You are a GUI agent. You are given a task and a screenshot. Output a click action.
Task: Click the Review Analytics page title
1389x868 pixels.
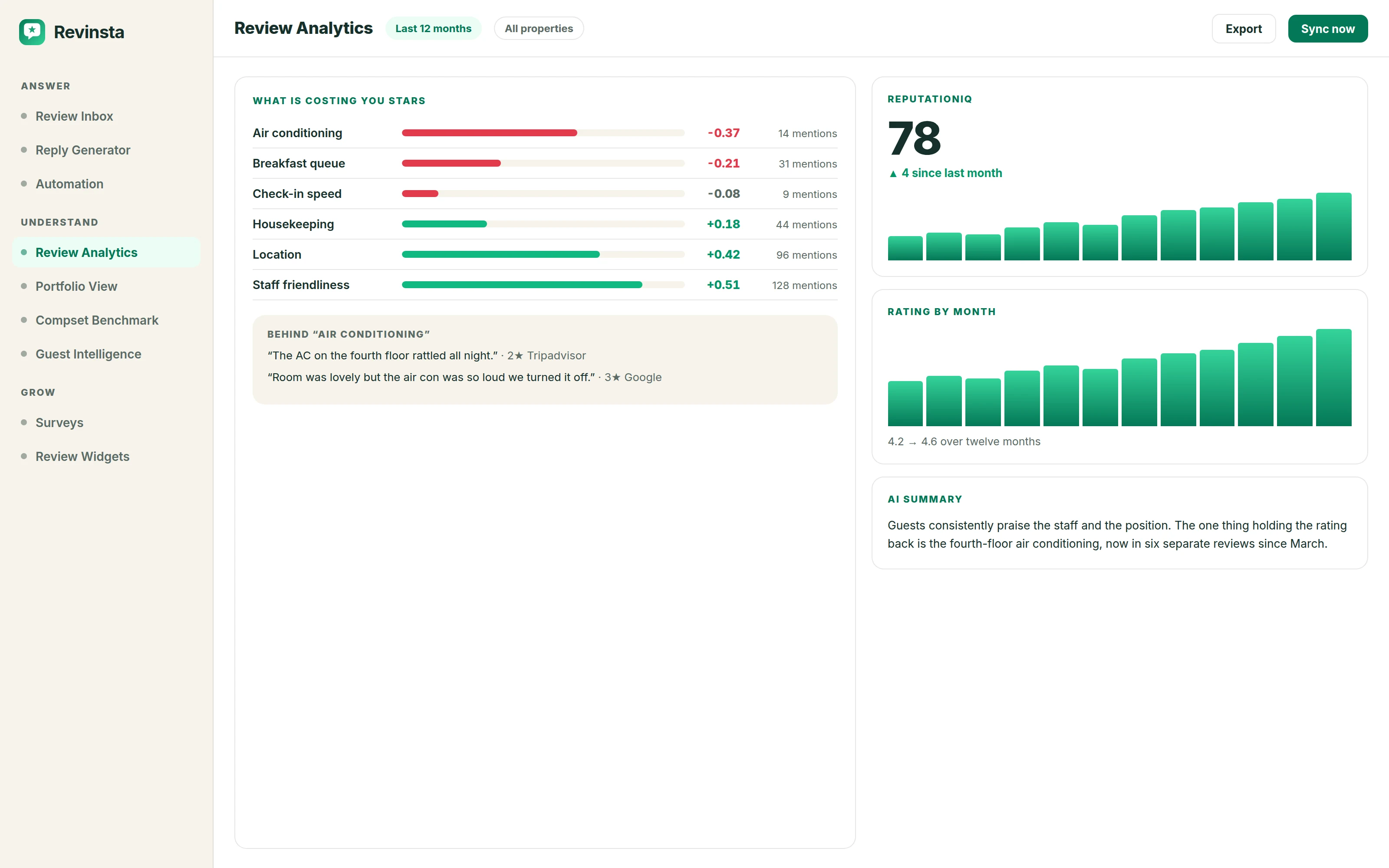point(304,28)
